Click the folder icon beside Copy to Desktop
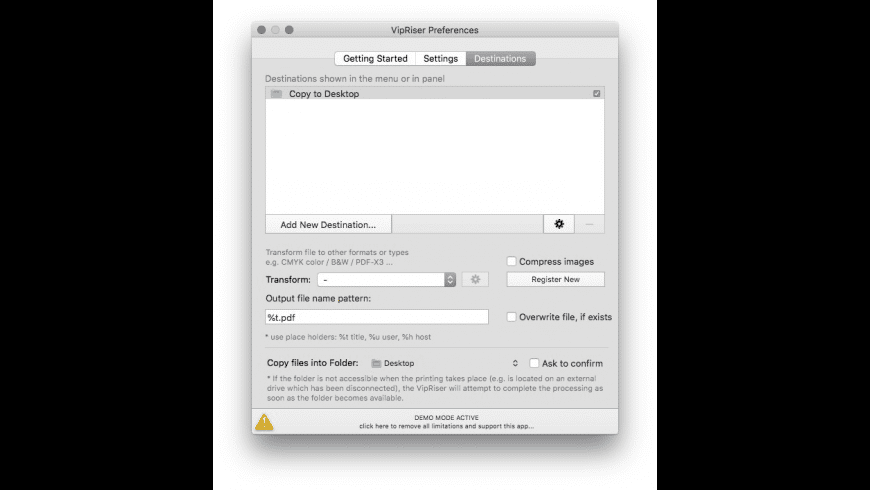Screen dimensions: 870x490 click(276, 94)
